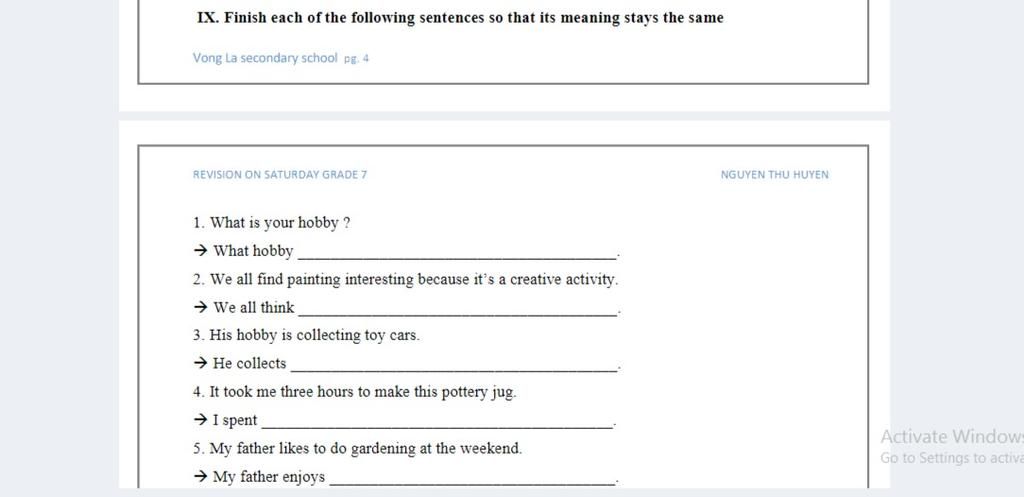Click the "Vong La secondary school" footer text

tap(265, 58)
